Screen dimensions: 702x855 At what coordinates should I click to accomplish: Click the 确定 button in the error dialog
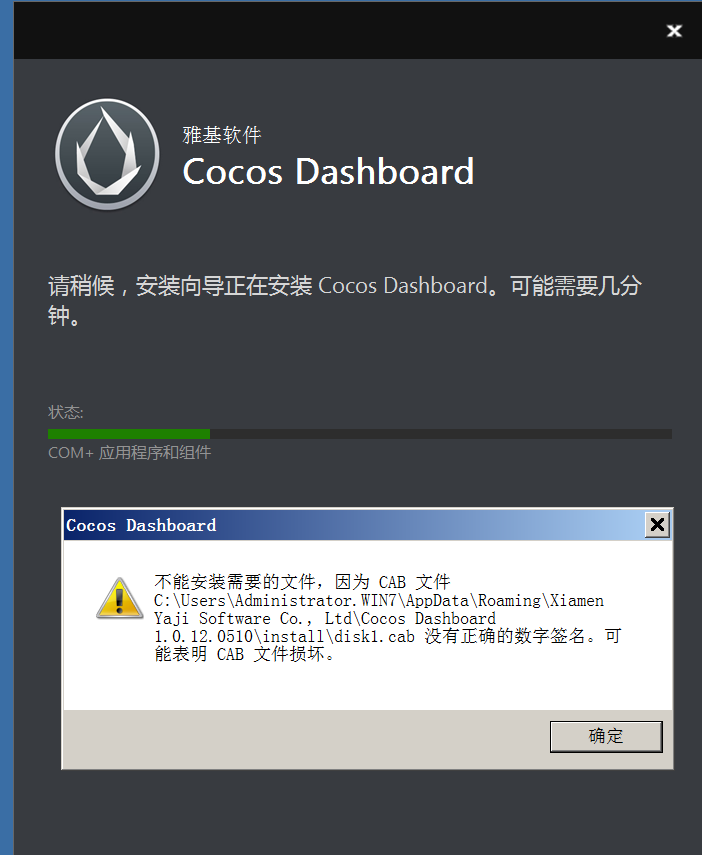606,736
